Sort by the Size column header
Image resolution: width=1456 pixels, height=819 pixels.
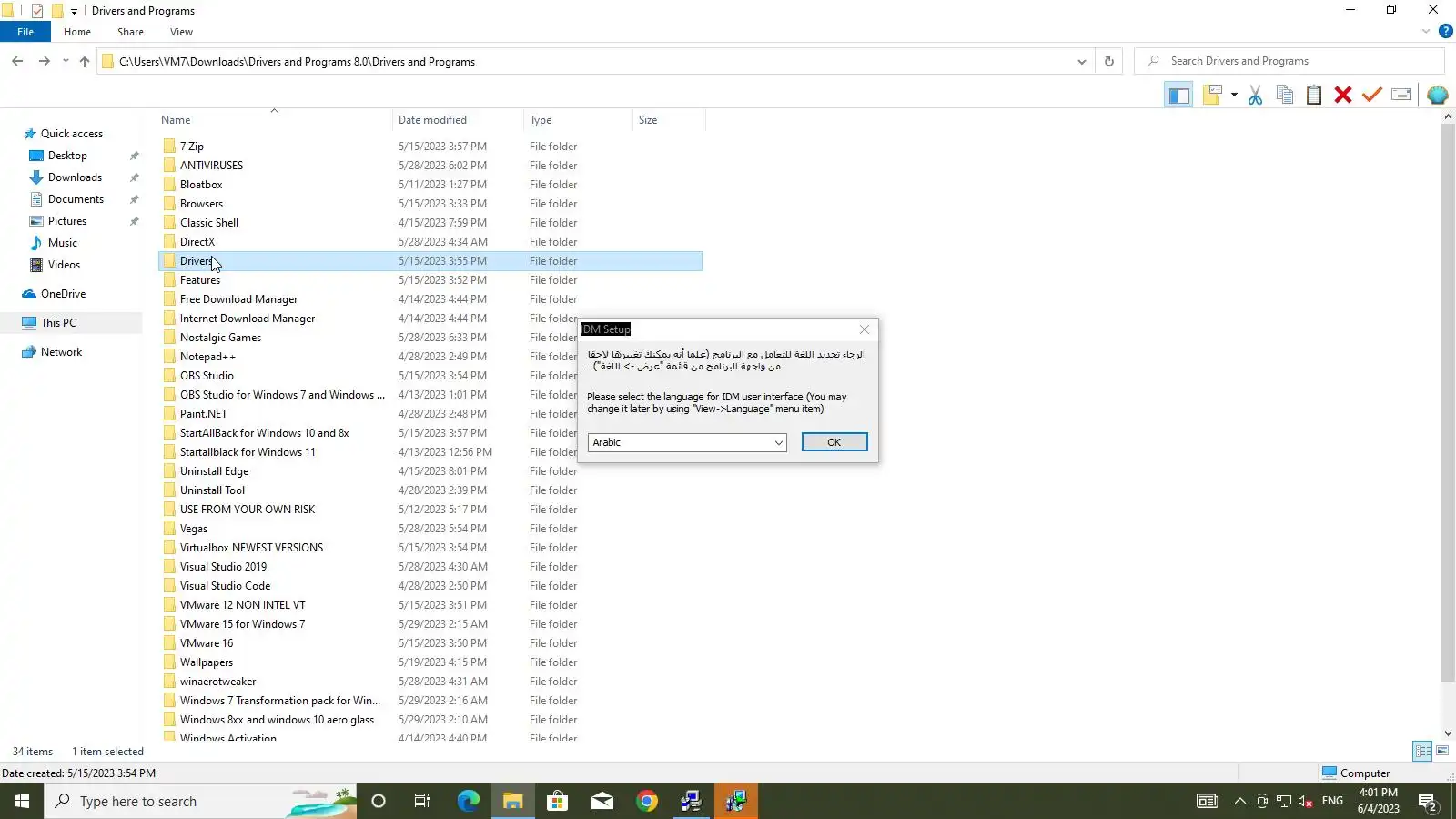click(669, 120)
